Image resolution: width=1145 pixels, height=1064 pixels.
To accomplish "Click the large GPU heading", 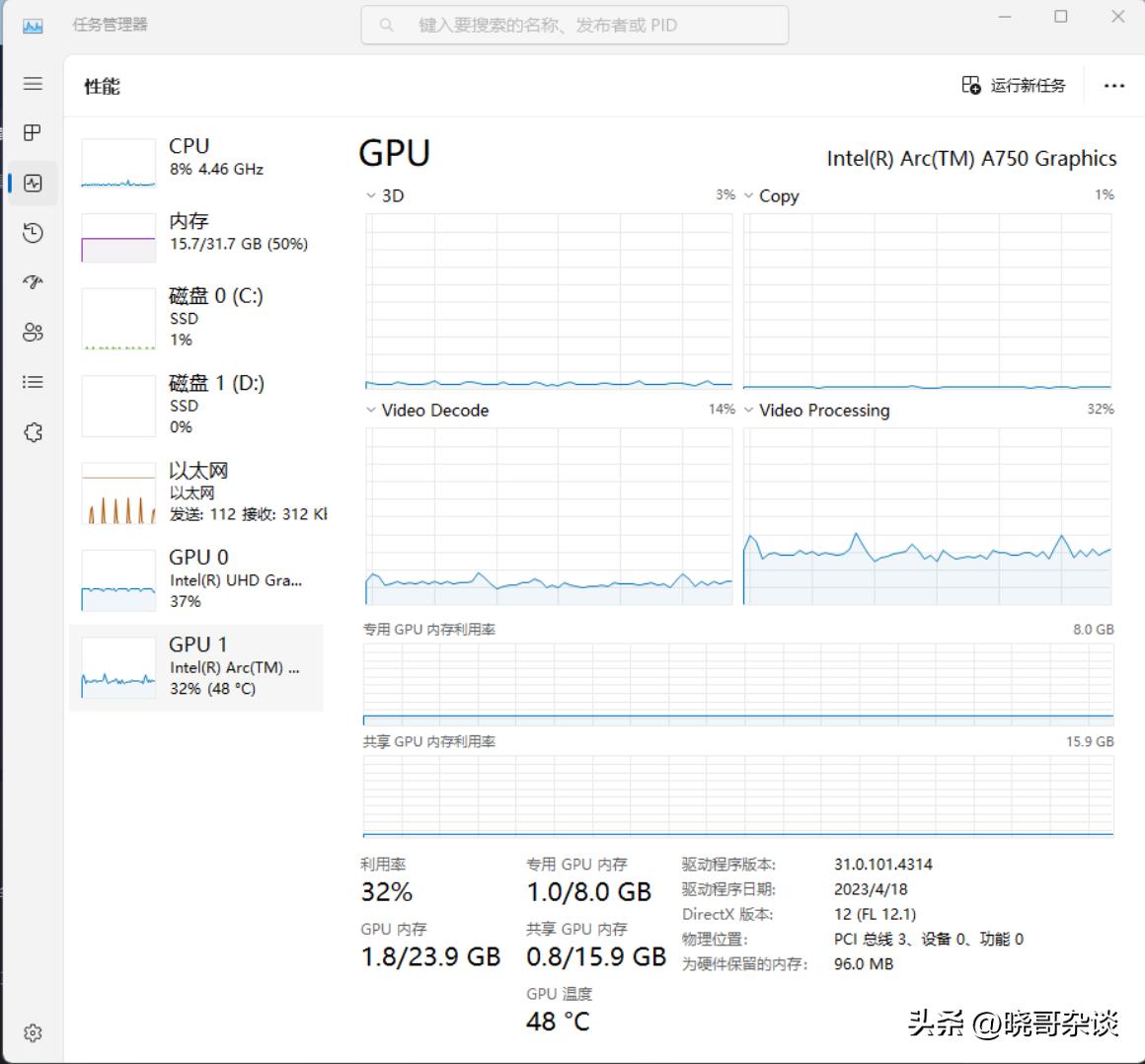I will tap(394, 153).
